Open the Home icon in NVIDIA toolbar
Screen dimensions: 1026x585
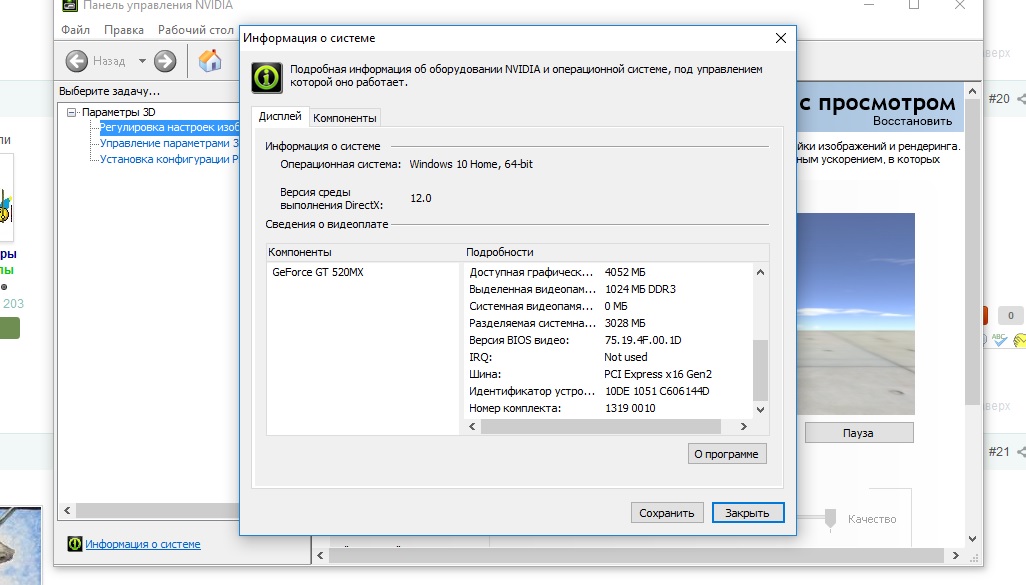210,61
